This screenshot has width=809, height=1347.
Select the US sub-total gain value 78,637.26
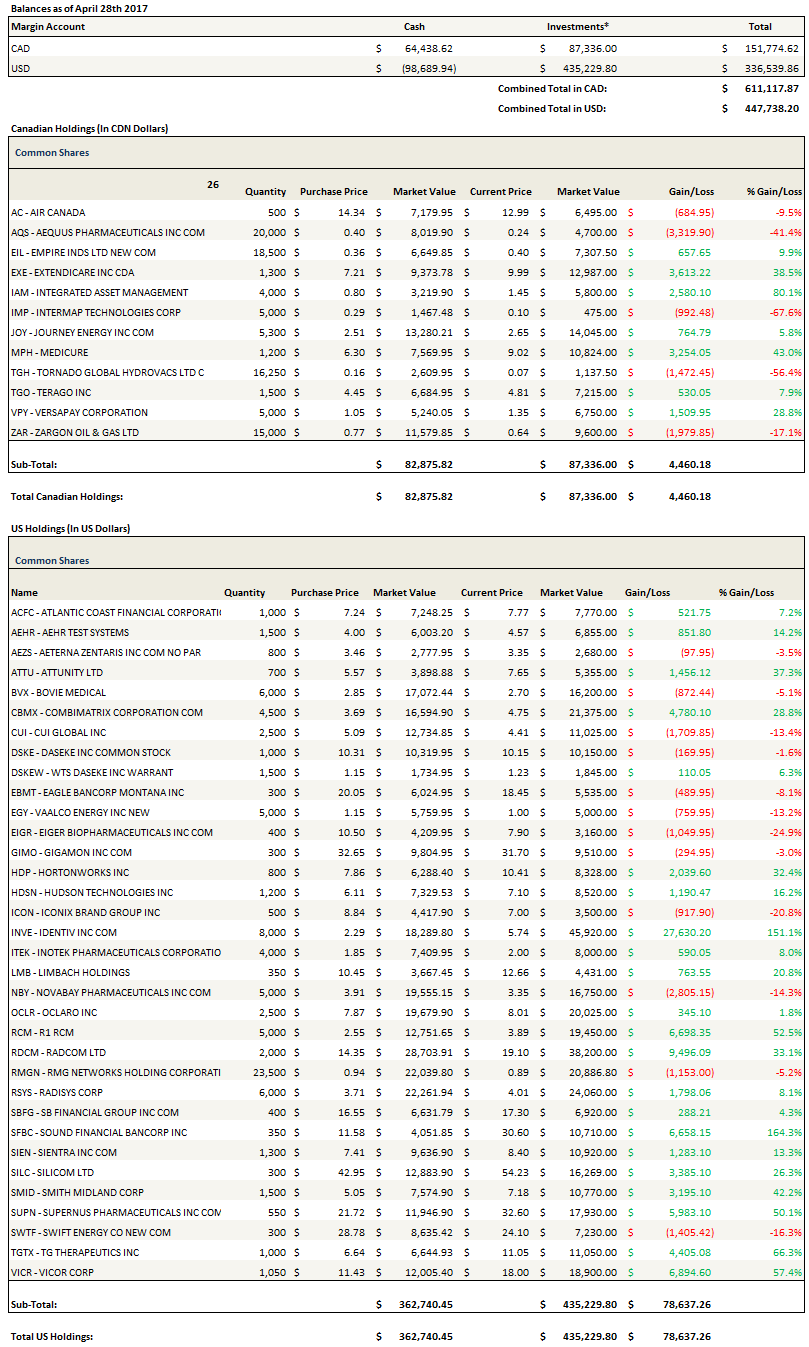[684, 1304]
